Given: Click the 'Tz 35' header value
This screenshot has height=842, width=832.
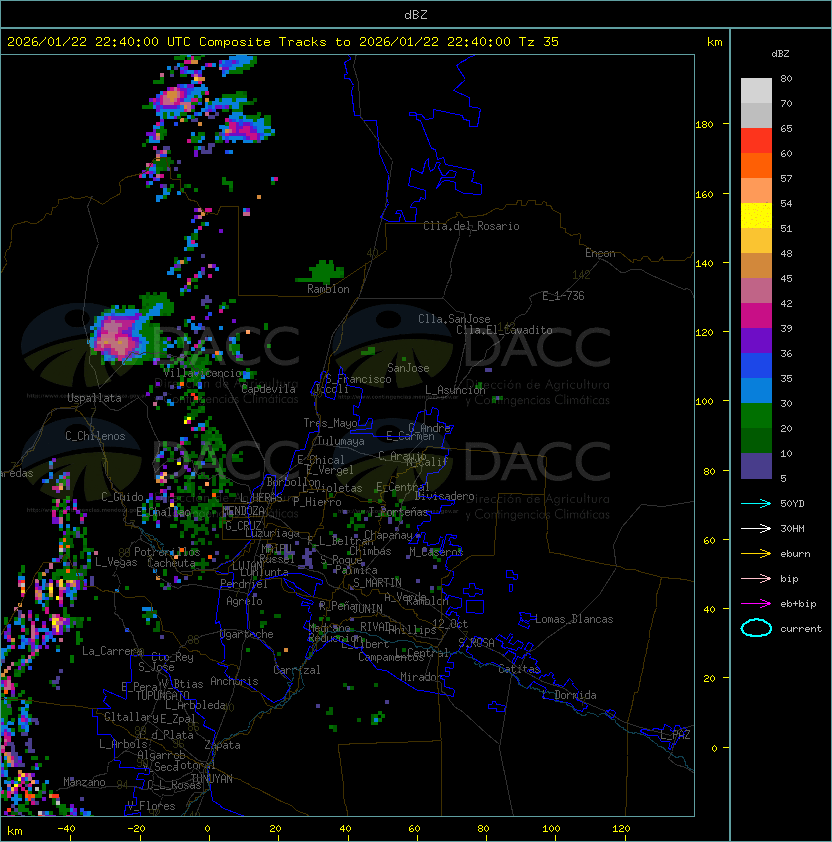Looking at the screenshot, I should (539, 42).
